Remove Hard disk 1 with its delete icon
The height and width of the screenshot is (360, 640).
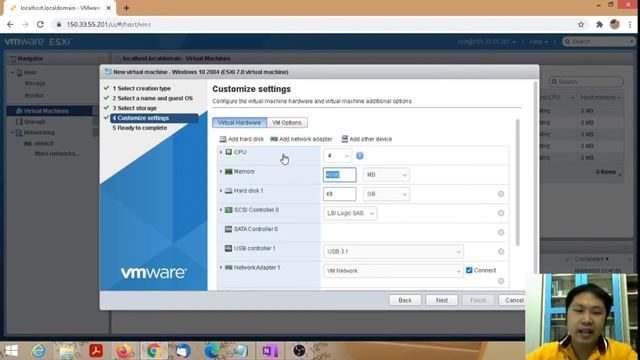pos(501,194)
